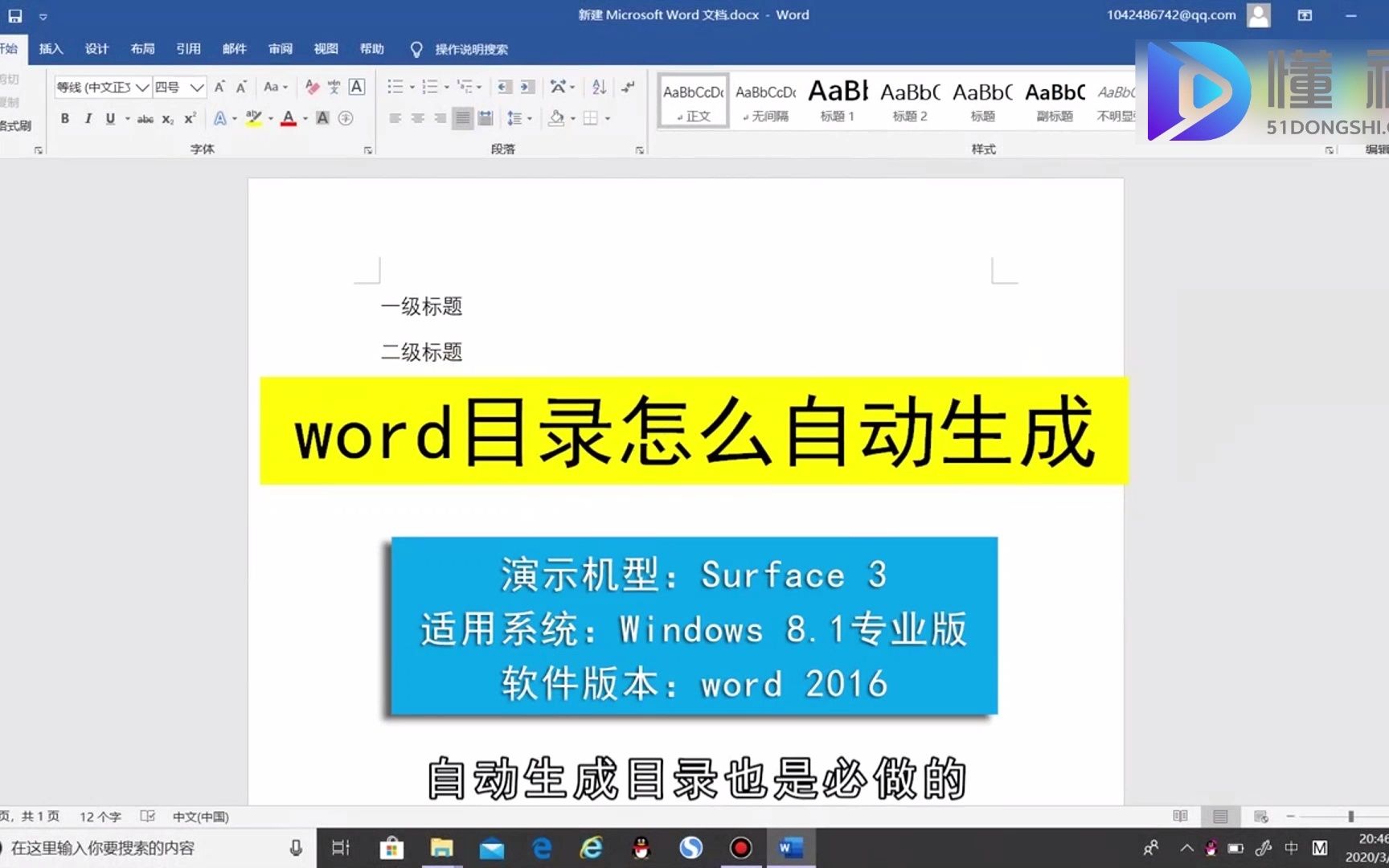The image size is (1389, 868).
Task: Click the paragraph shading bucket icon
Action: 556,118
